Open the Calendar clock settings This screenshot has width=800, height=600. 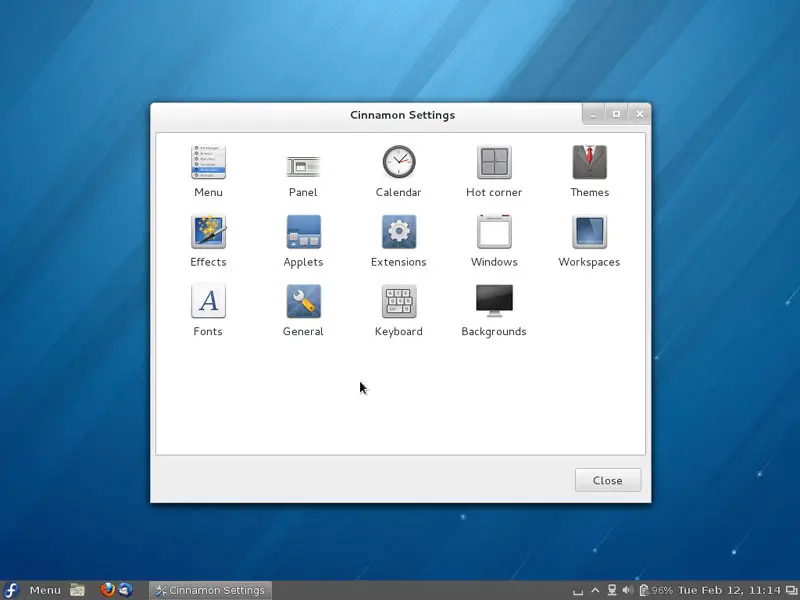pos(398,171)
